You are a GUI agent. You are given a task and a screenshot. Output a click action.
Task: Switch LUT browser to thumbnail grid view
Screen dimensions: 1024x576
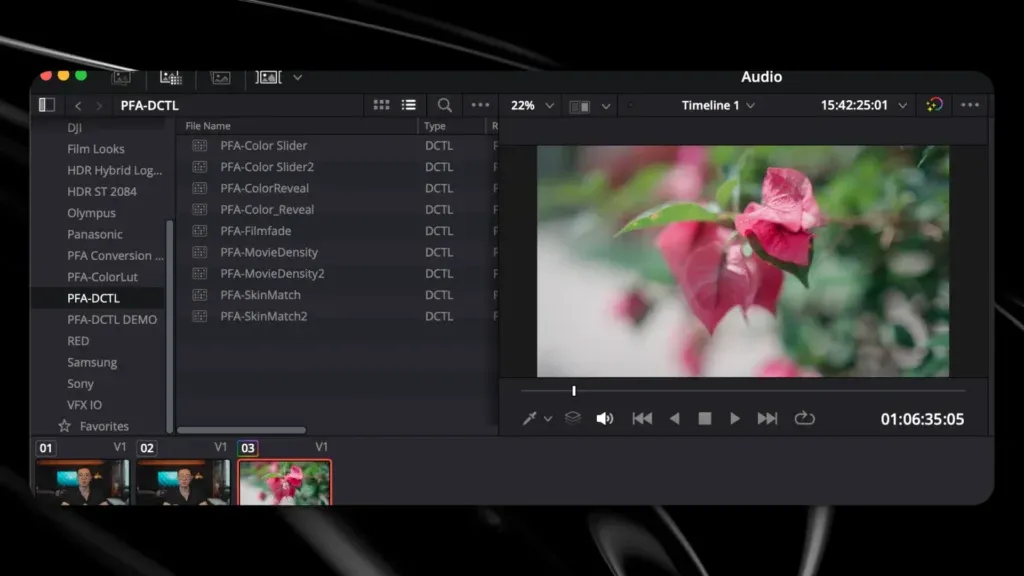click(x=381, y=105)
